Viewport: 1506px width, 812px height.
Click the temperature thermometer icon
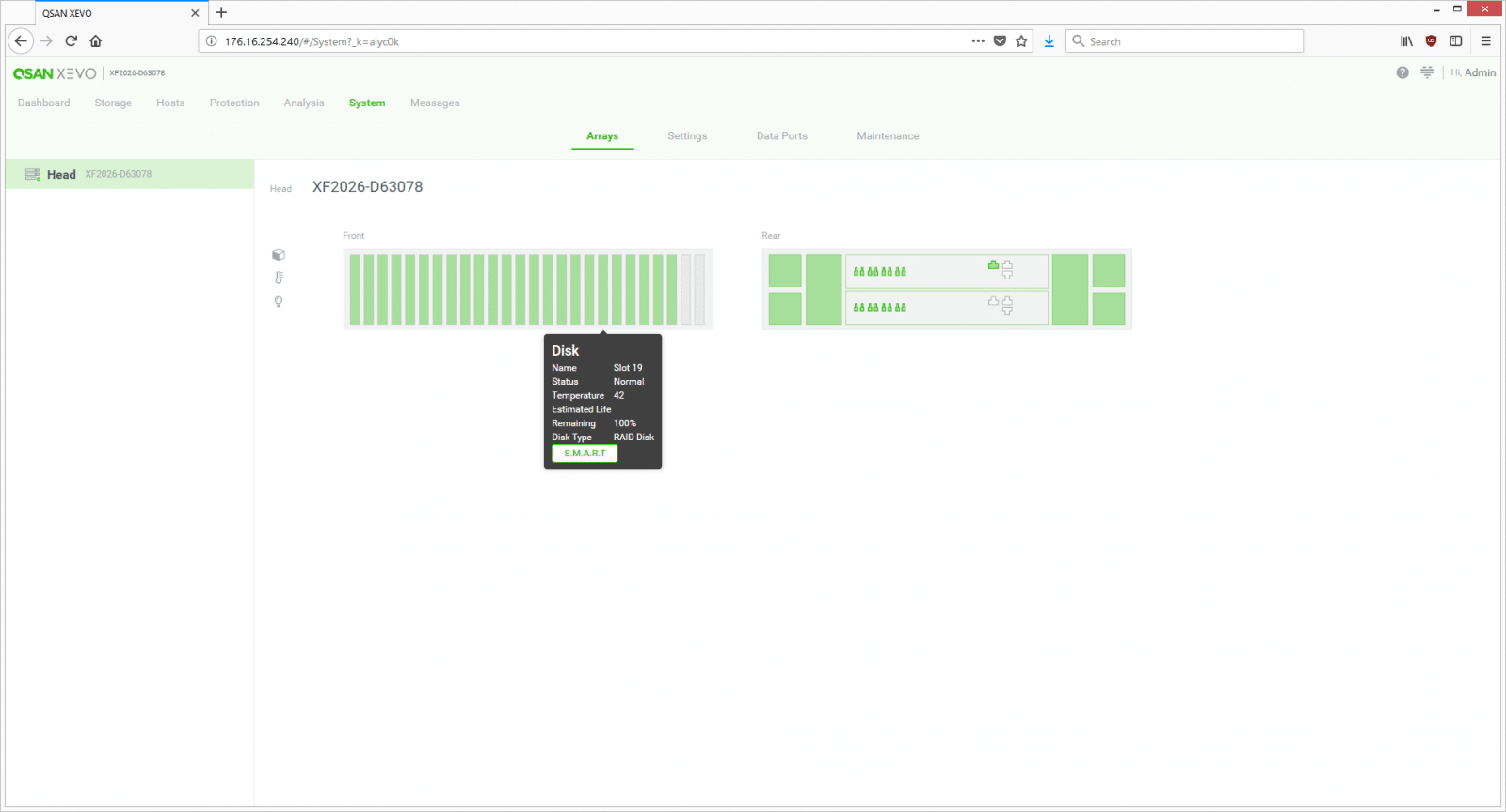coord(279,278)
